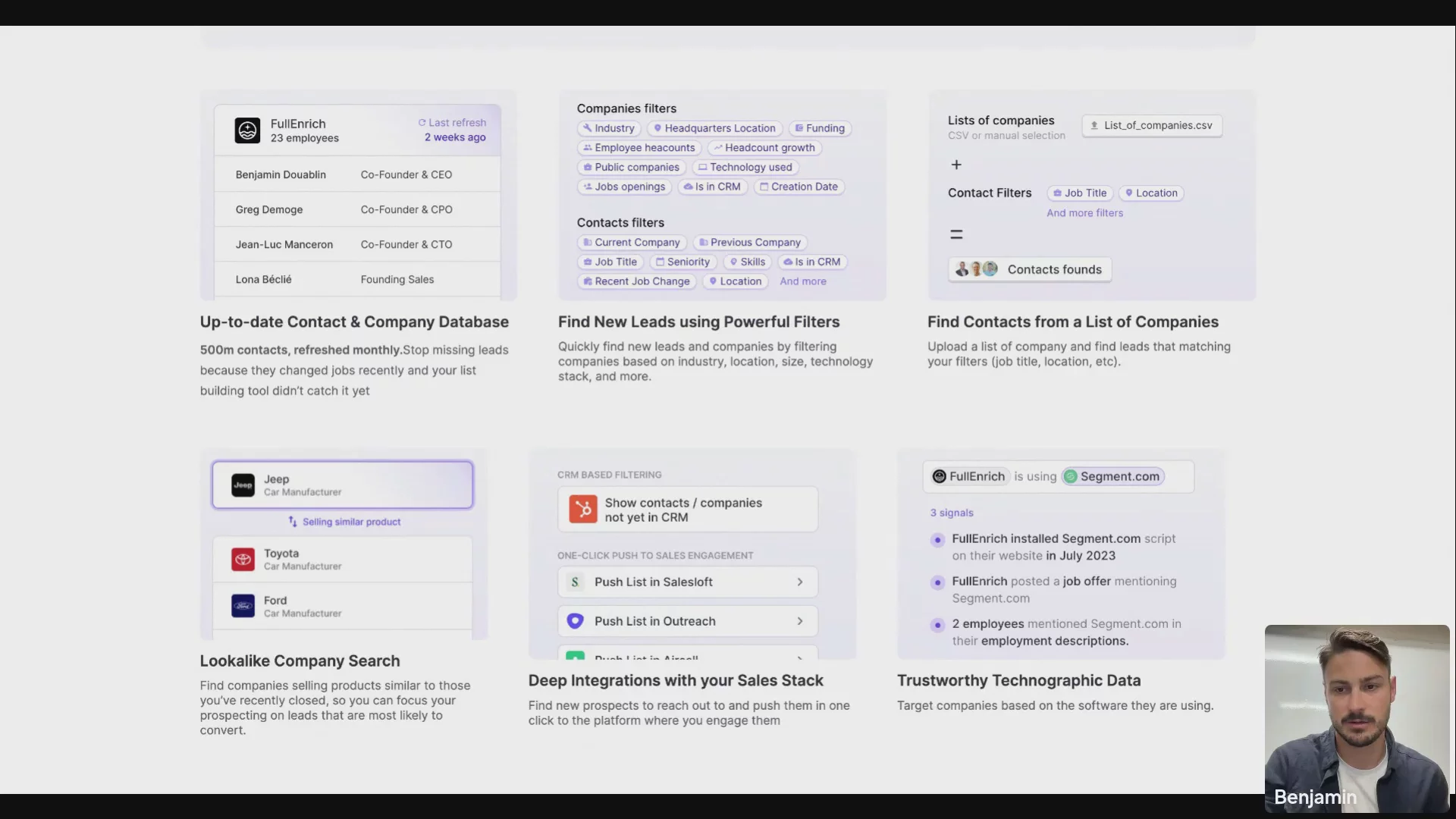Open Show contacts / companies not yet in CRM
The width and height of the screenshot is (1456, 819).
tap(688, 510)
